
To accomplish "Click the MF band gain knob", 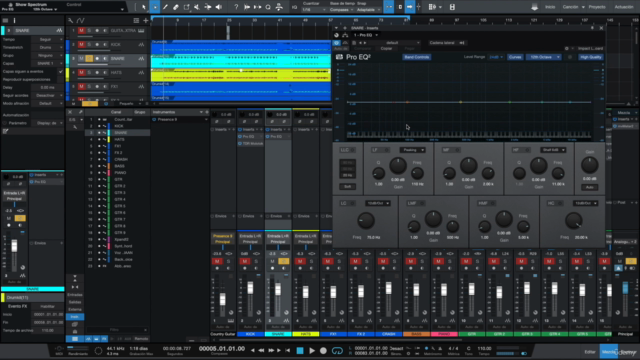I will pos(469,166).
